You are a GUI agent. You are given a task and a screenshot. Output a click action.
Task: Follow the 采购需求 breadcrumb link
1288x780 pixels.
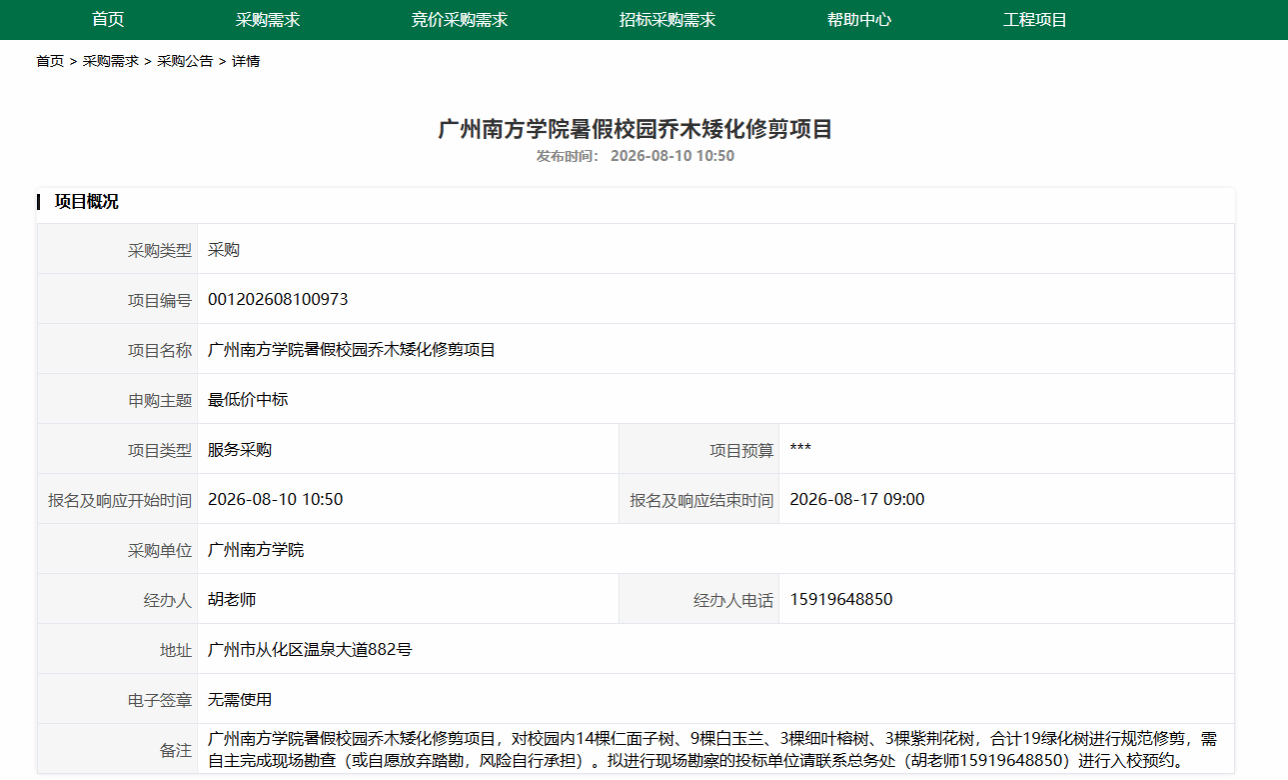click(111, 61)
